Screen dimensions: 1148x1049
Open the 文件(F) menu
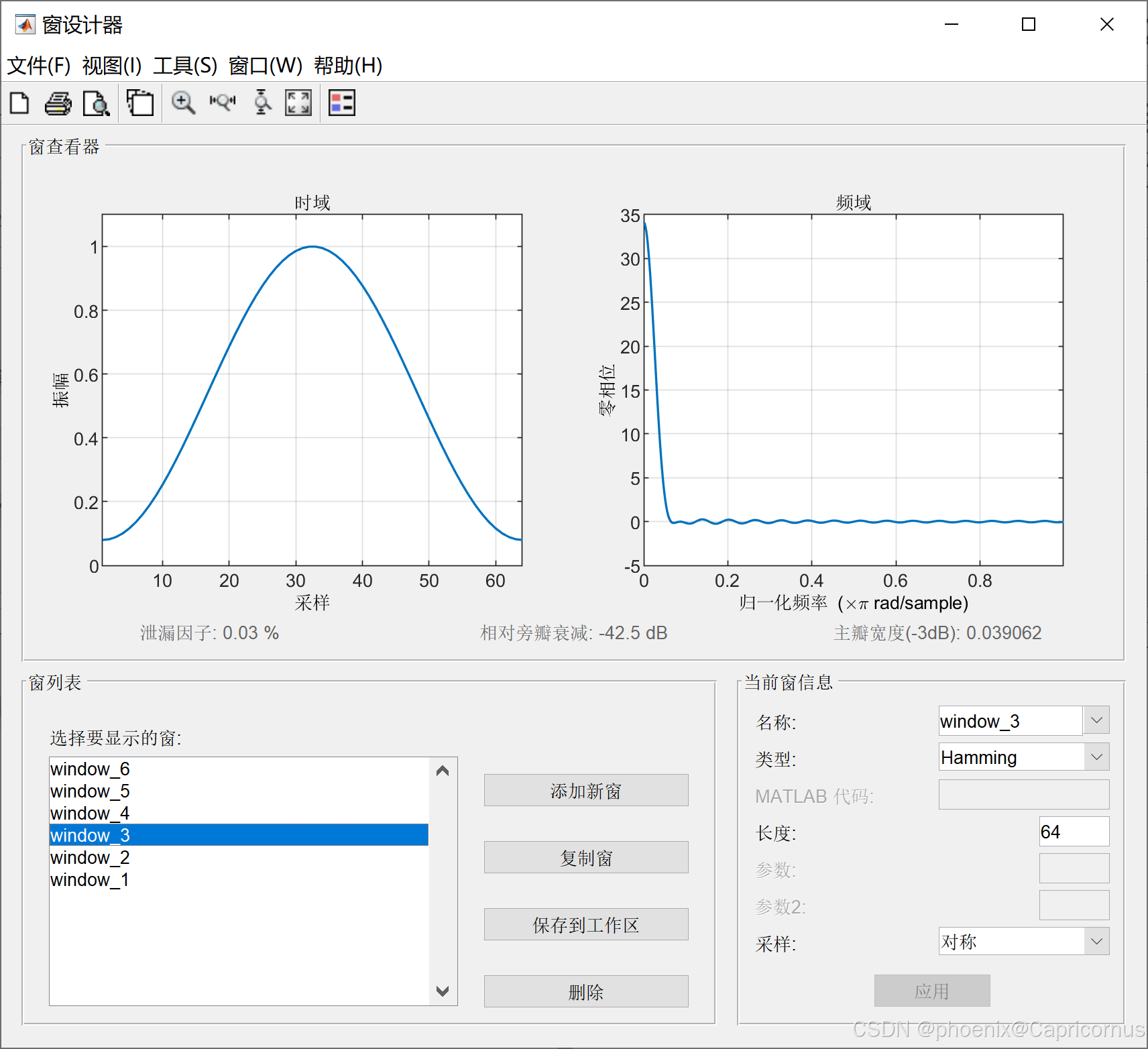38,66
